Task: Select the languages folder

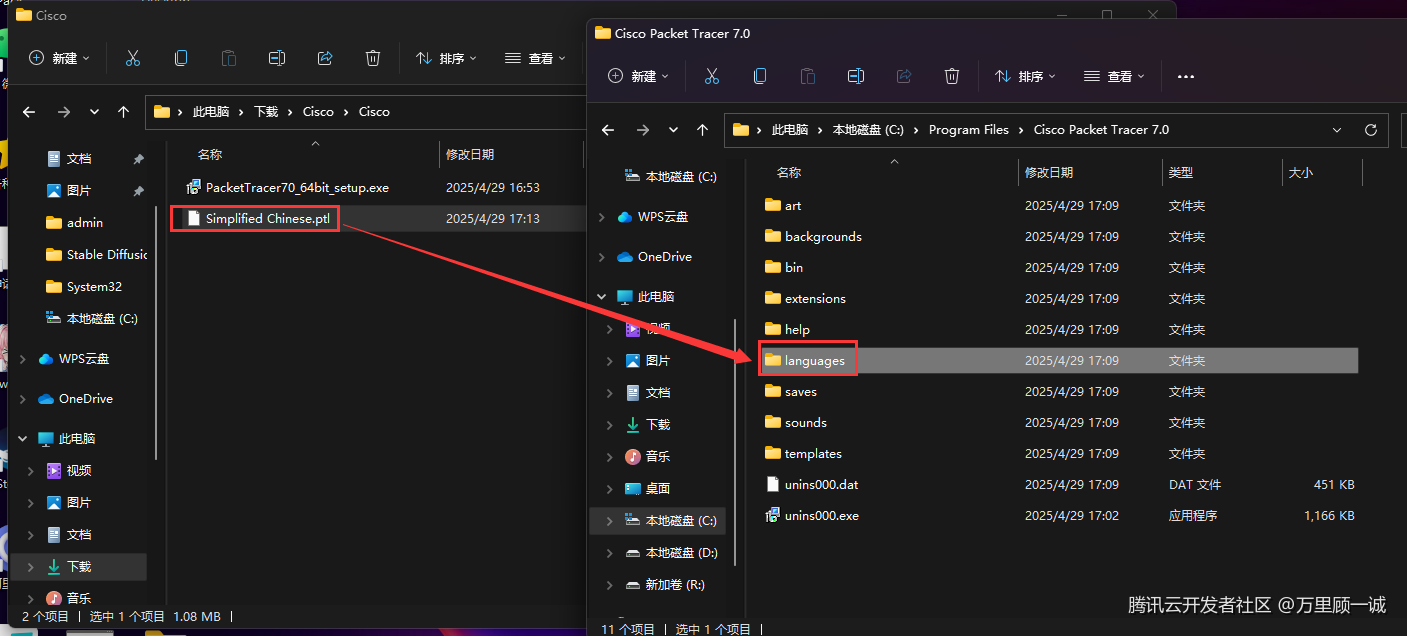Action: coord(804,360)
